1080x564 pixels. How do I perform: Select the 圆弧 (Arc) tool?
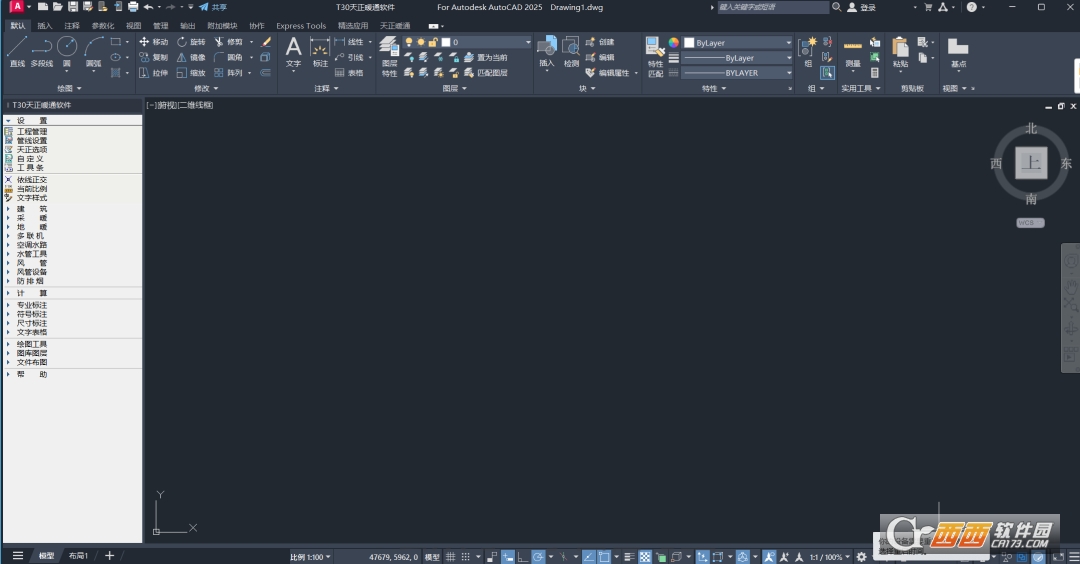coord(94,52)
